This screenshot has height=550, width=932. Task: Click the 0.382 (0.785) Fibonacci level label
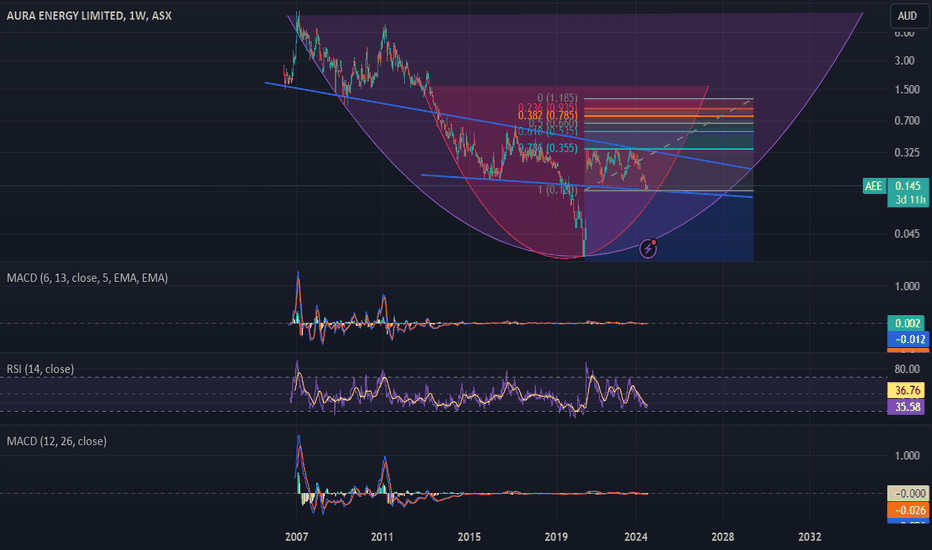(547, 115)
